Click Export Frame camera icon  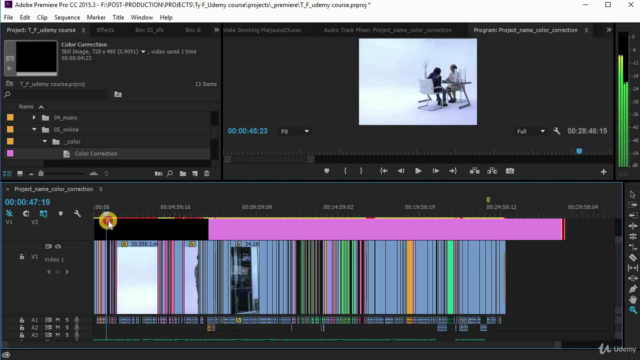[x=510, y=171]
